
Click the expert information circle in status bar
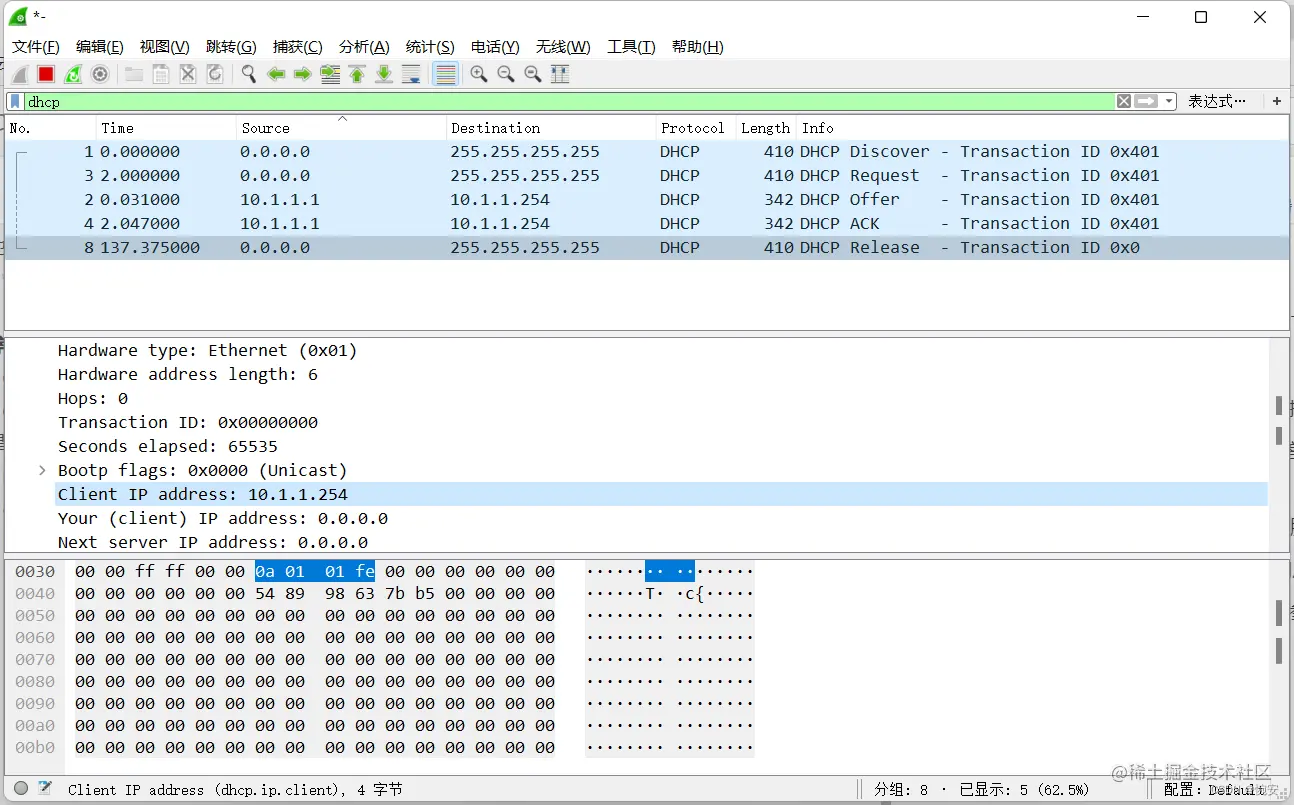[x=21, y=789]
